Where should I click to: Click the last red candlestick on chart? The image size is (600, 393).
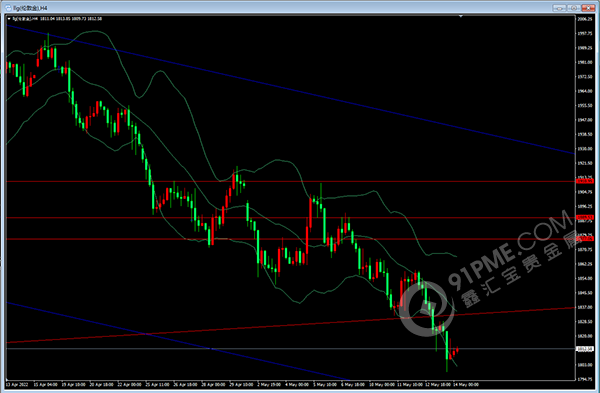457,350
